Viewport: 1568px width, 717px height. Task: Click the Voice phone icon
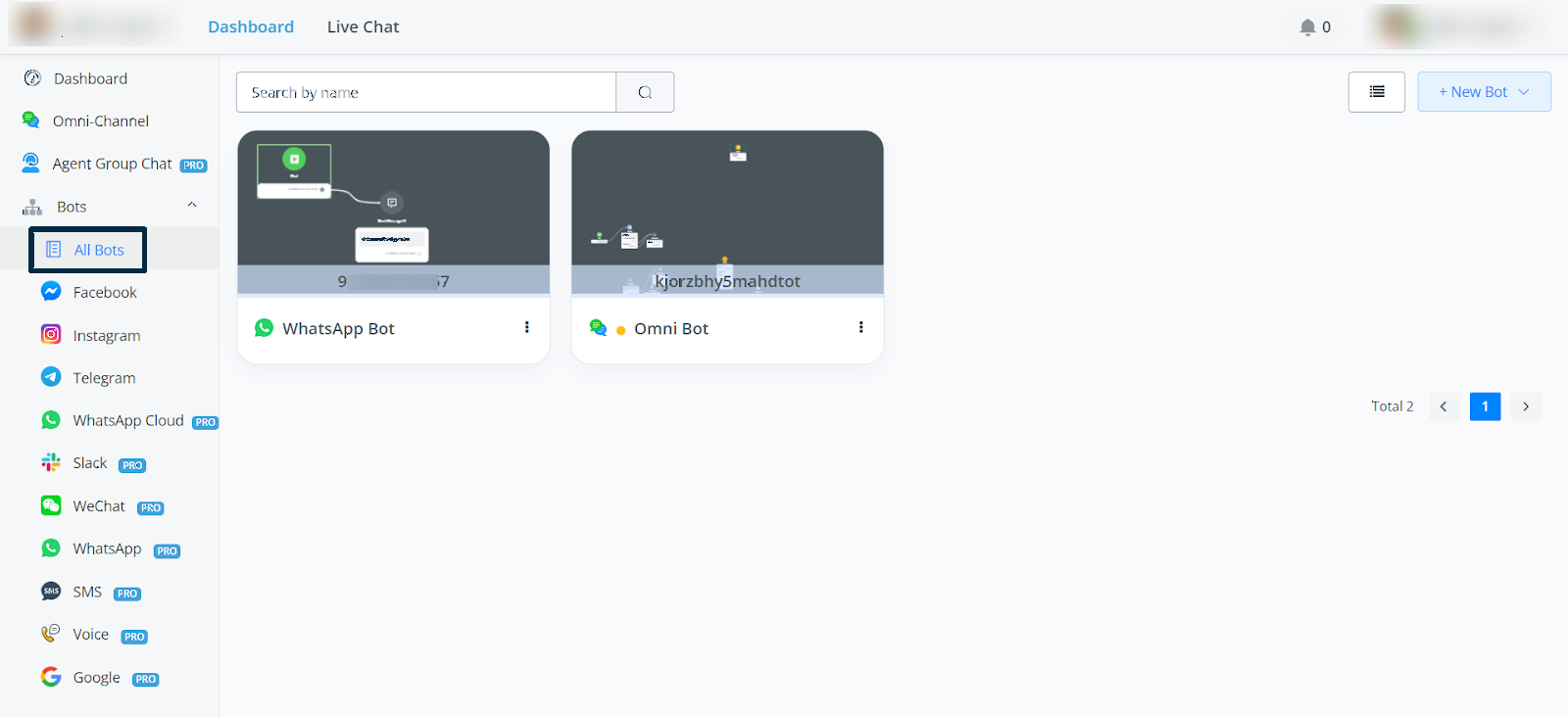coord(51,634)
